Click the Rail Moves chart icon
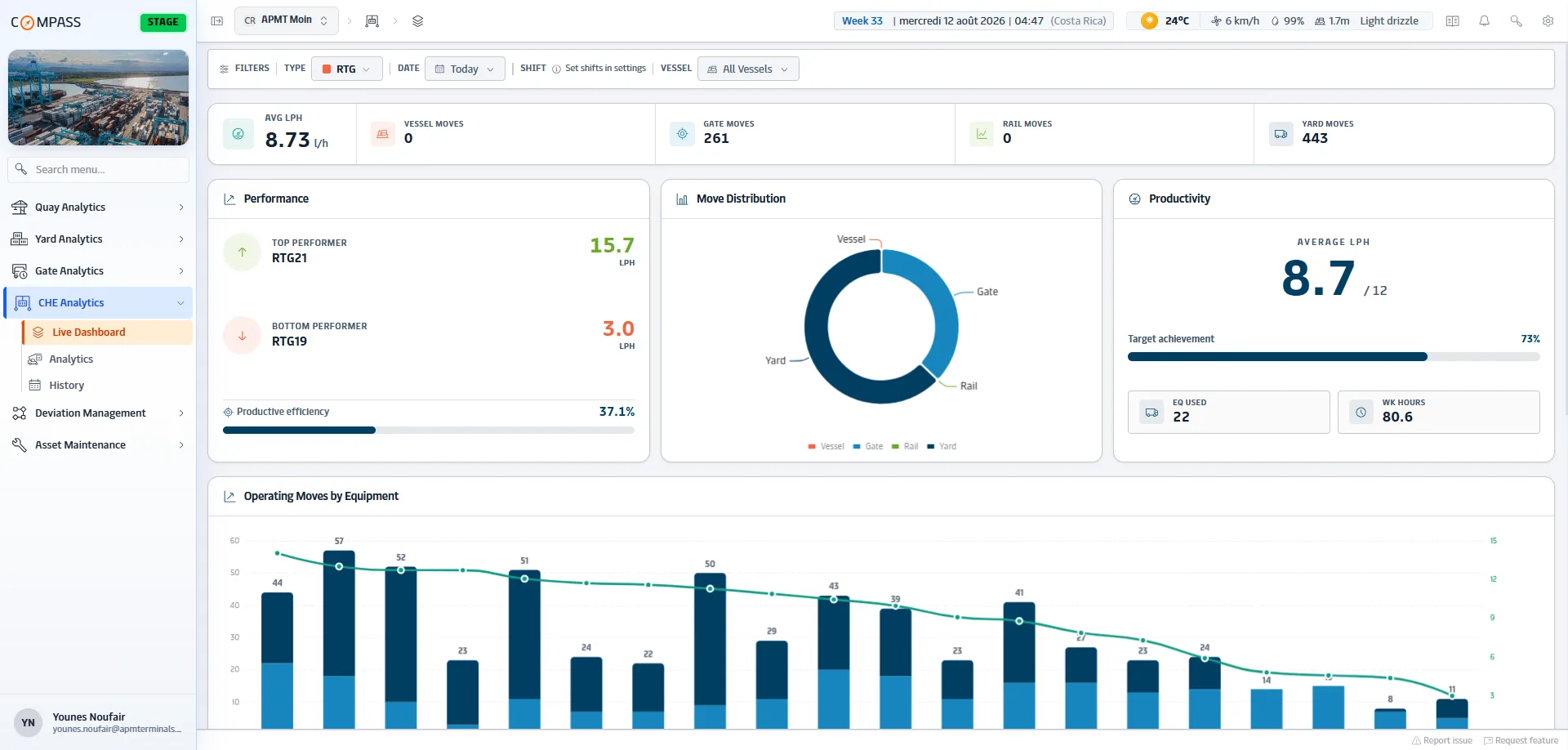Image resolution: width=1568 pixels, height=750 pixels. 982,134
